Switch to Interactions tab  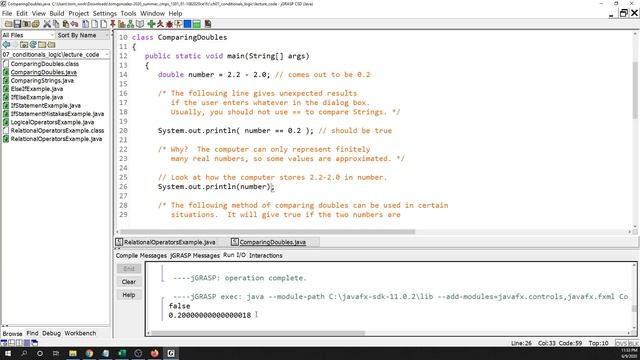tap(266, 256)
